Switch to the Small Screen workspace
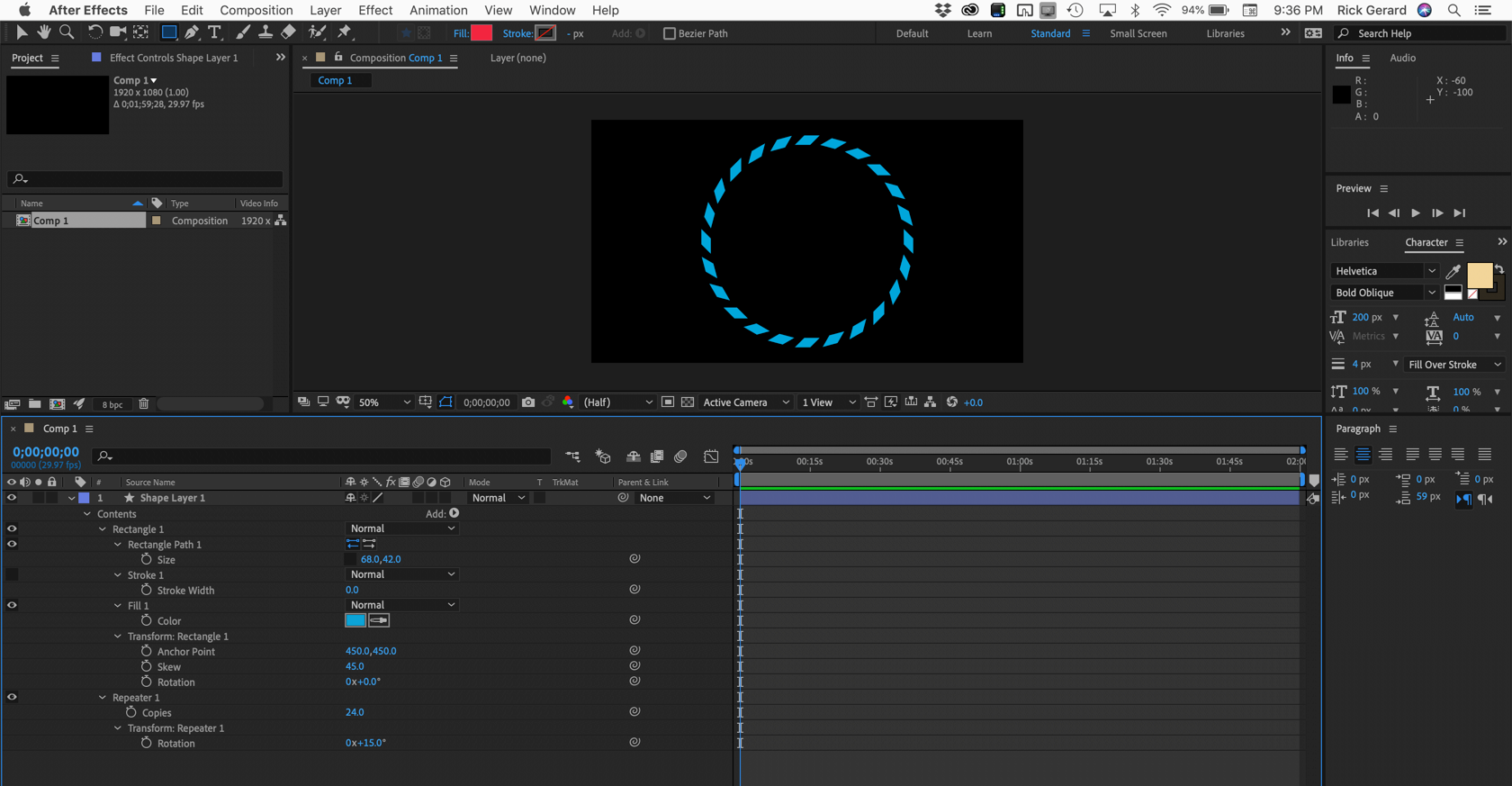This screenshot has width=1512, height=786. [x=1138, y=33]
